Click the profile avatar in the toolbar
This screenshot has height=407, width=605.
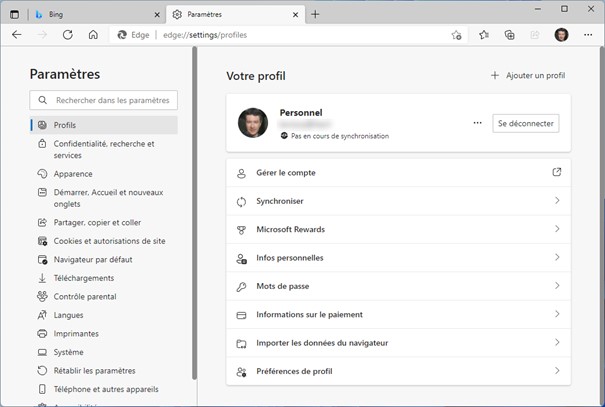[x=561, y=34]
